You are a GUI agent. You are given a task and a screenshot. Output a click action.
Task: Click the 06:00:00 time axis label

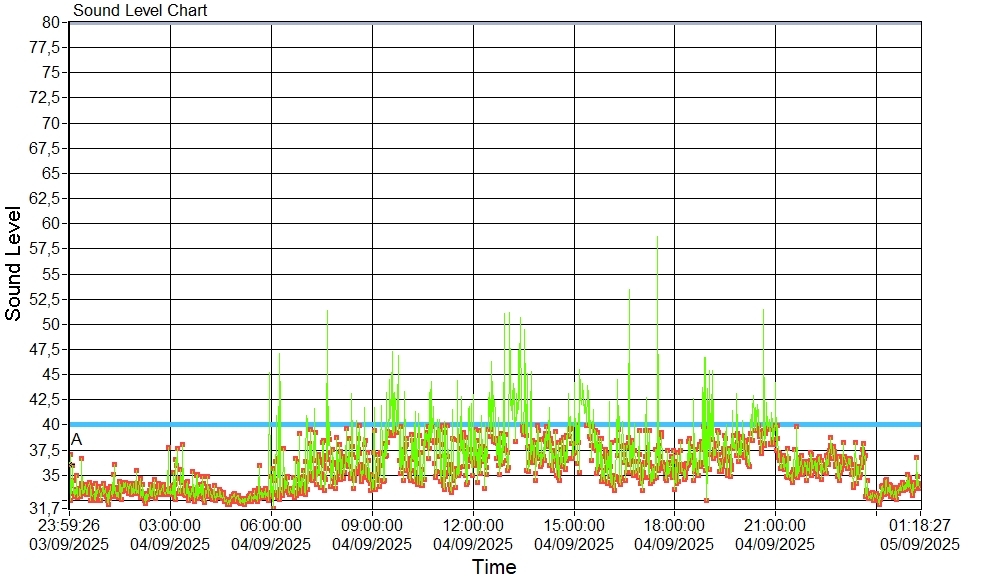coord(271,525)
